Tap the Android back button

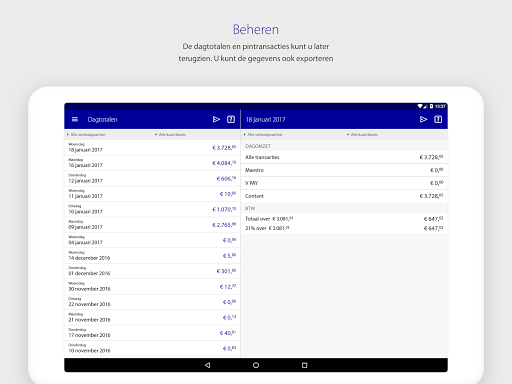point(207,365)
